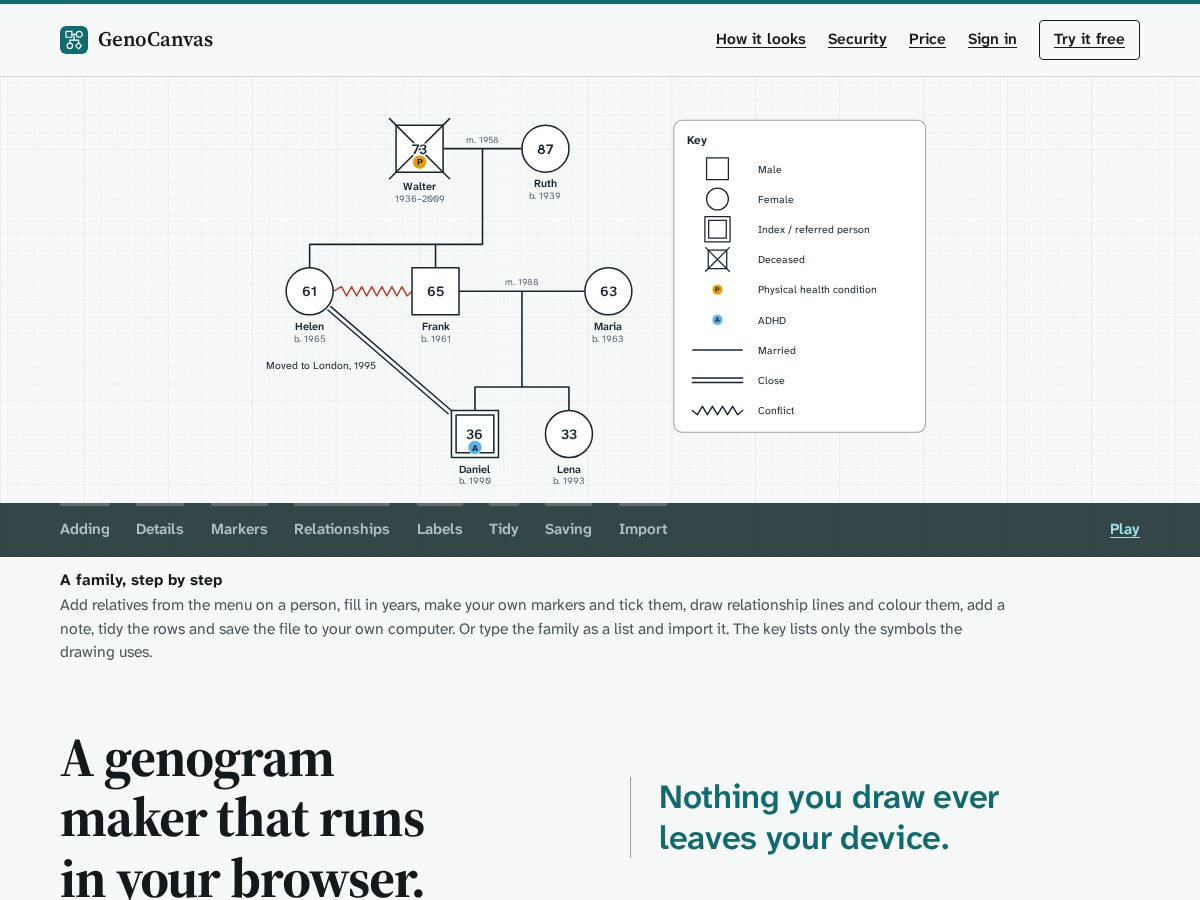Open the Details step tab

(160, 529)
